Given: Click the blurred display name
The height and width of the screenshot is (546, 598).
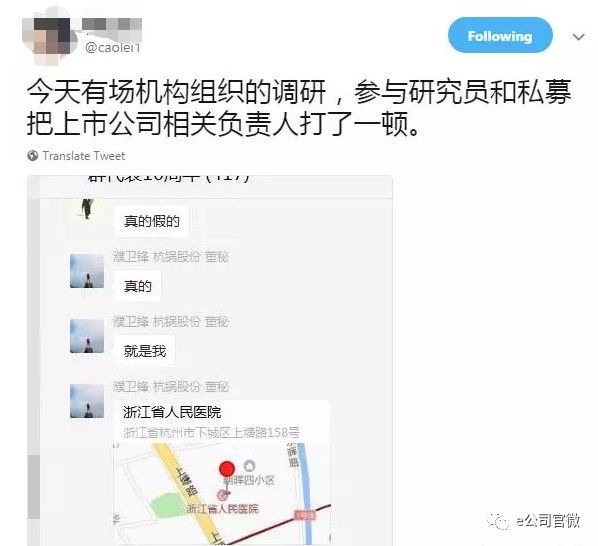Looking at the screenshot, I should (112, 24).
